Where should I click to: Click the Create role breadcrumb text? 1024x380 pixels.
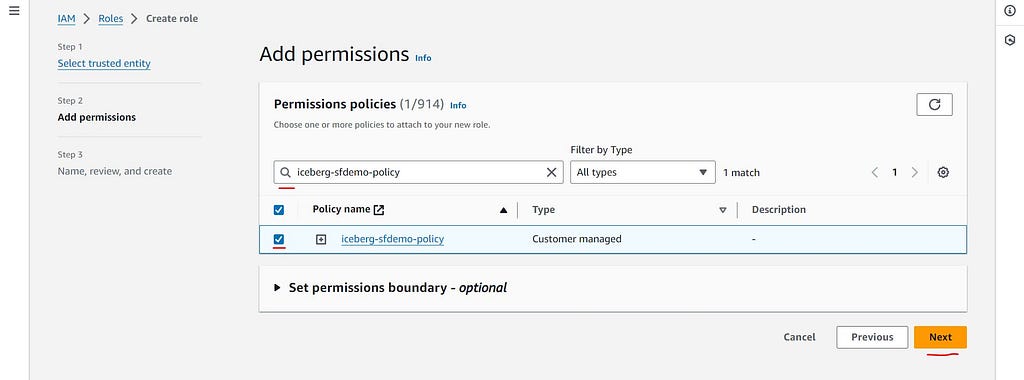[x=172, y=18]
